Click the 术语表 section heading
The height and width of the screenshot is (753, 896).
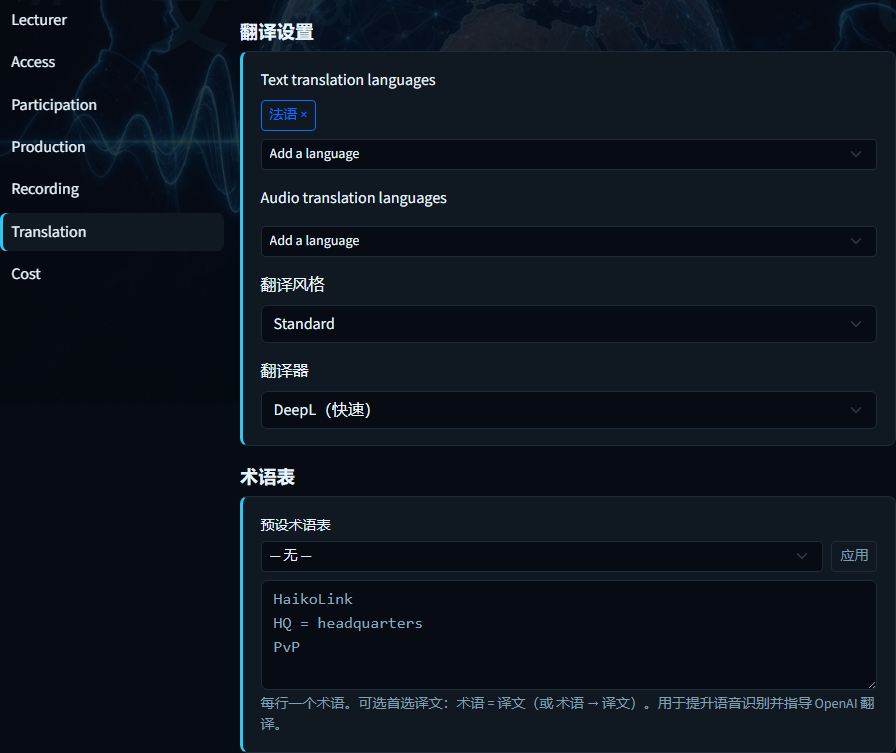pos(267,477)
